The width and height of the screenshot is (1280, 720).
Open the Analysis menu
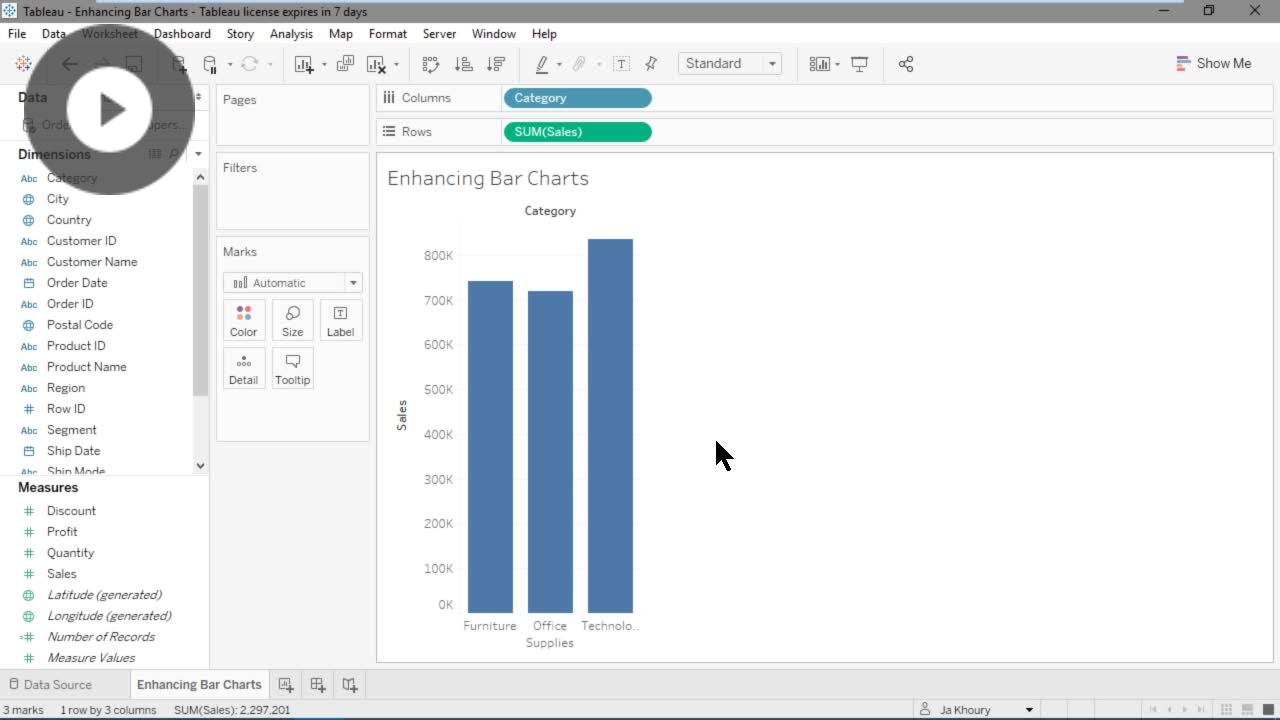pyautogui.click(x=291, y=34)
